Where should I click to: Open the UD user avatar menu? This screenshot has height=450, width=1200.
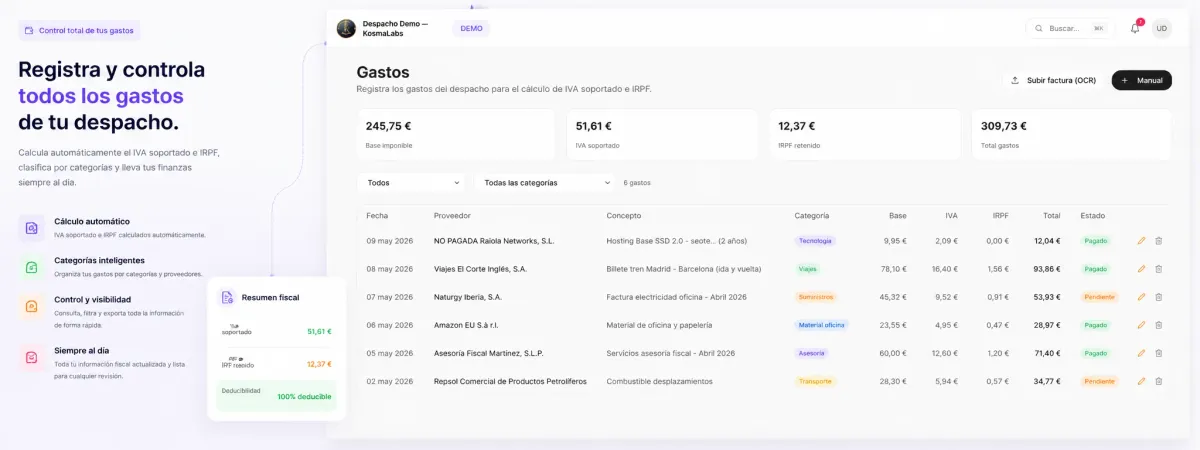tap(1161, 28)
